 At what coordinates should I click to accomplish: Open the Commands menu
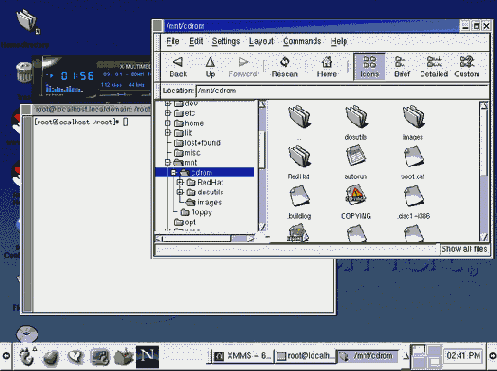302,41
